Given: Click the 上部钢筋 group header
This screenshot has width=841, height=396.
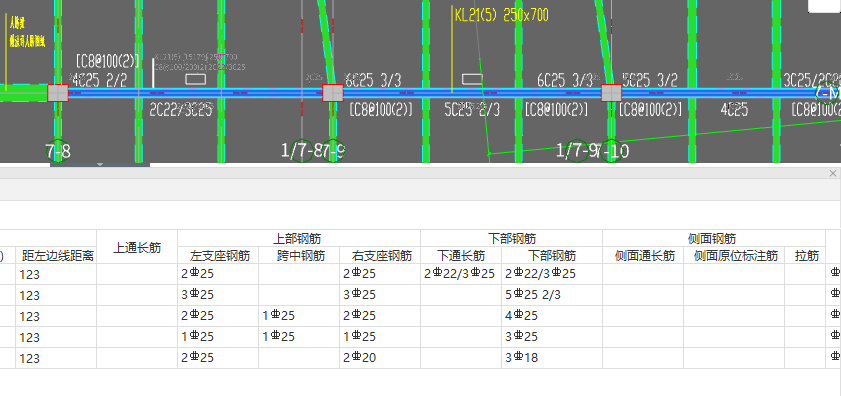Looking at the screenshot, I should point(299,238).
